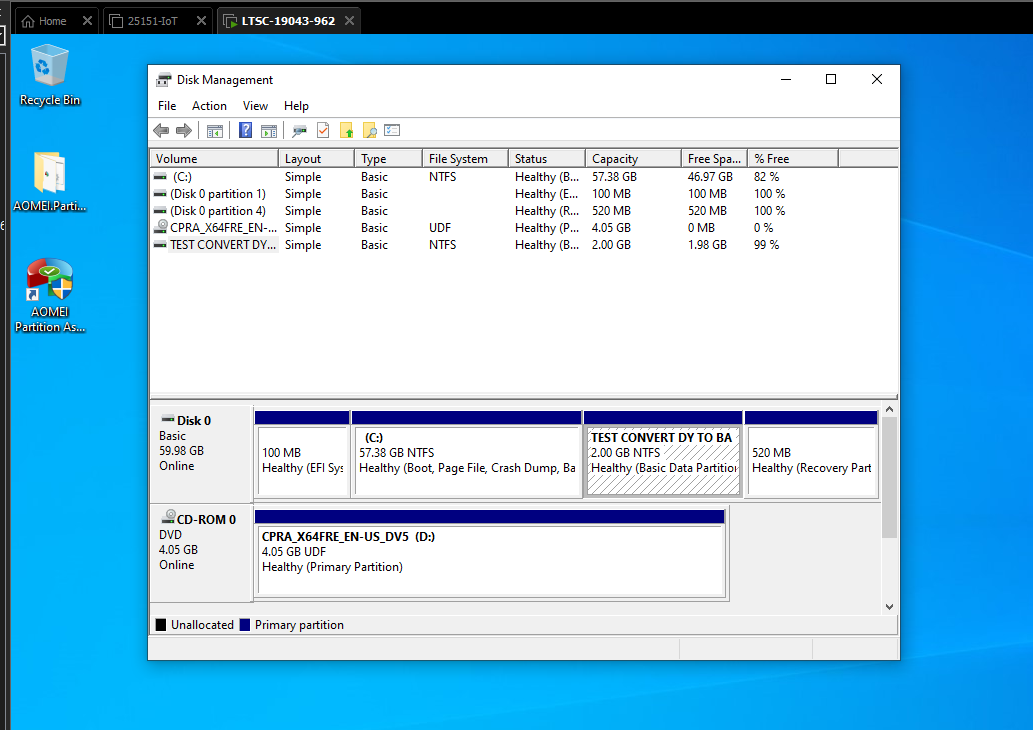Click the DVD icon beside CPRA_X64FRE_EN row
Viewport: 1033px width, 730px height.
click(x=160, y=227)
